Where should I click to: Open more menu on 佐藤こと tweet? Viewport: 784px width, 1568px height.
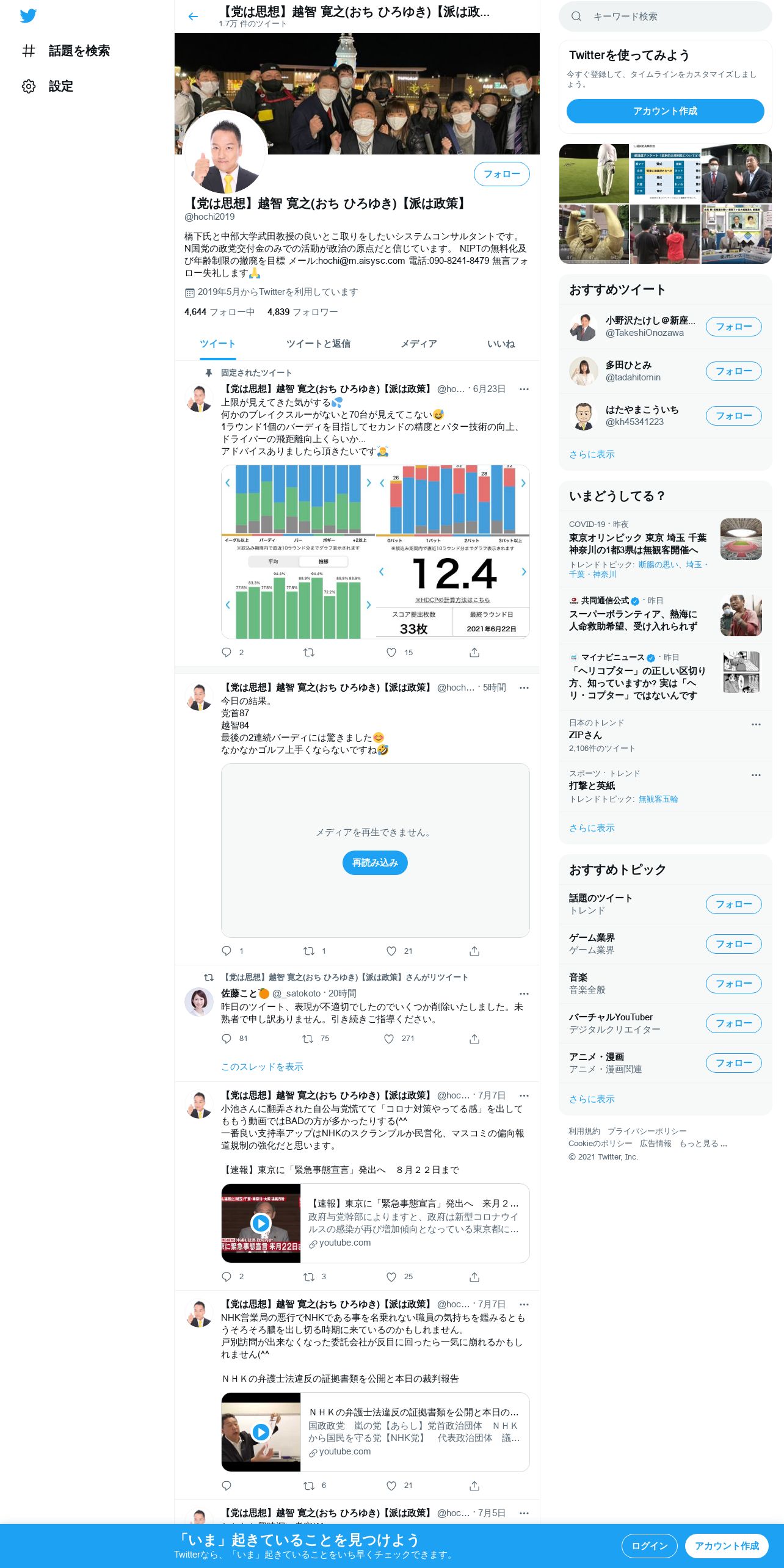524,993
